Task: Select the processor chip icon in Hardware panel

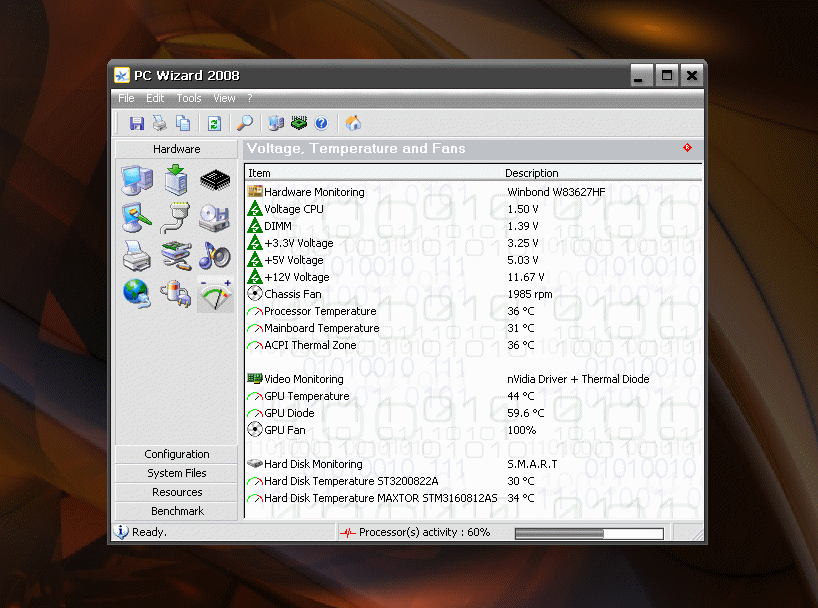Action: click(x=215, y=180)
